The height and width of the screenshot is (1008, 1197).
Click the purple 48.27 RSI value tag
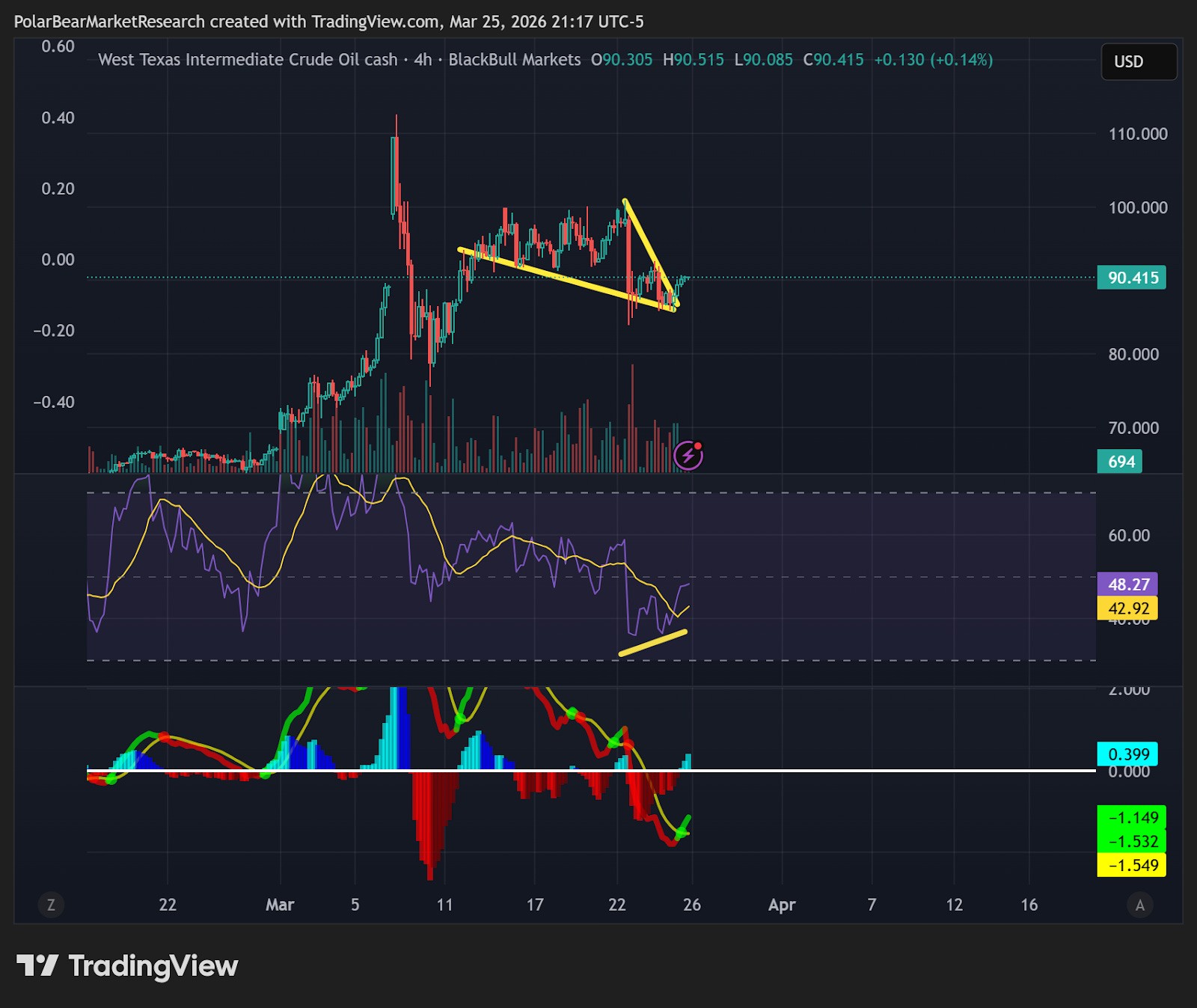1128,584
